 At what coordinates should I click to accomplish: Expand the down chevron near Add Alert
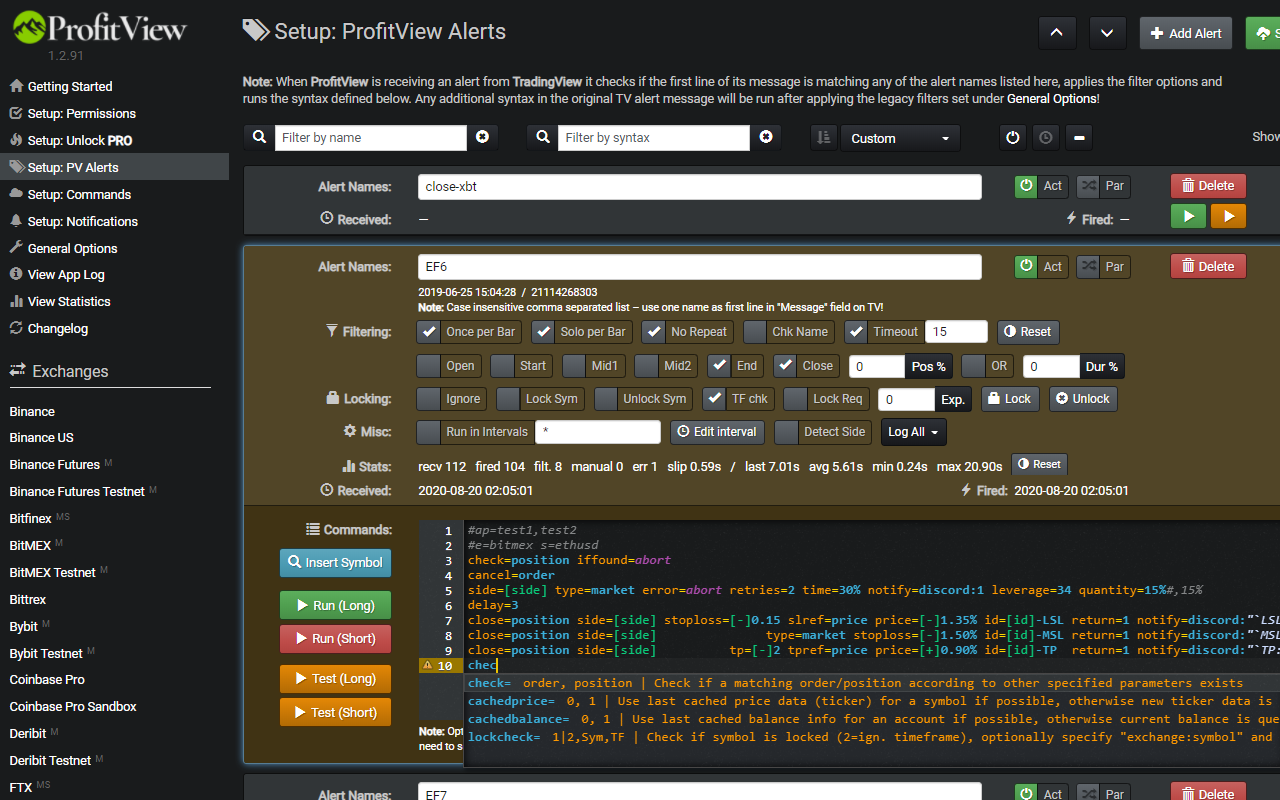[1107, 32]
